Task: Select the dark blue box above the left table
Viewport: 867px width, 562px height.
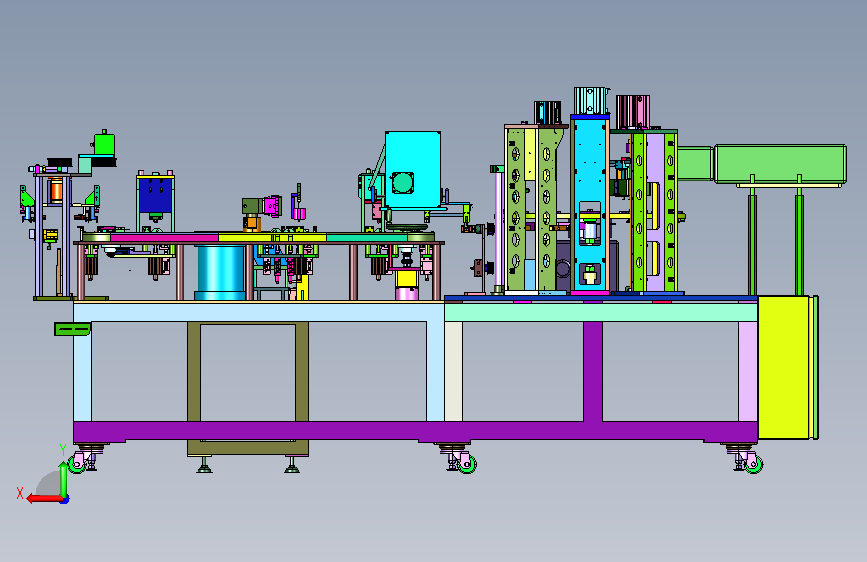Action: click(155, 195)
